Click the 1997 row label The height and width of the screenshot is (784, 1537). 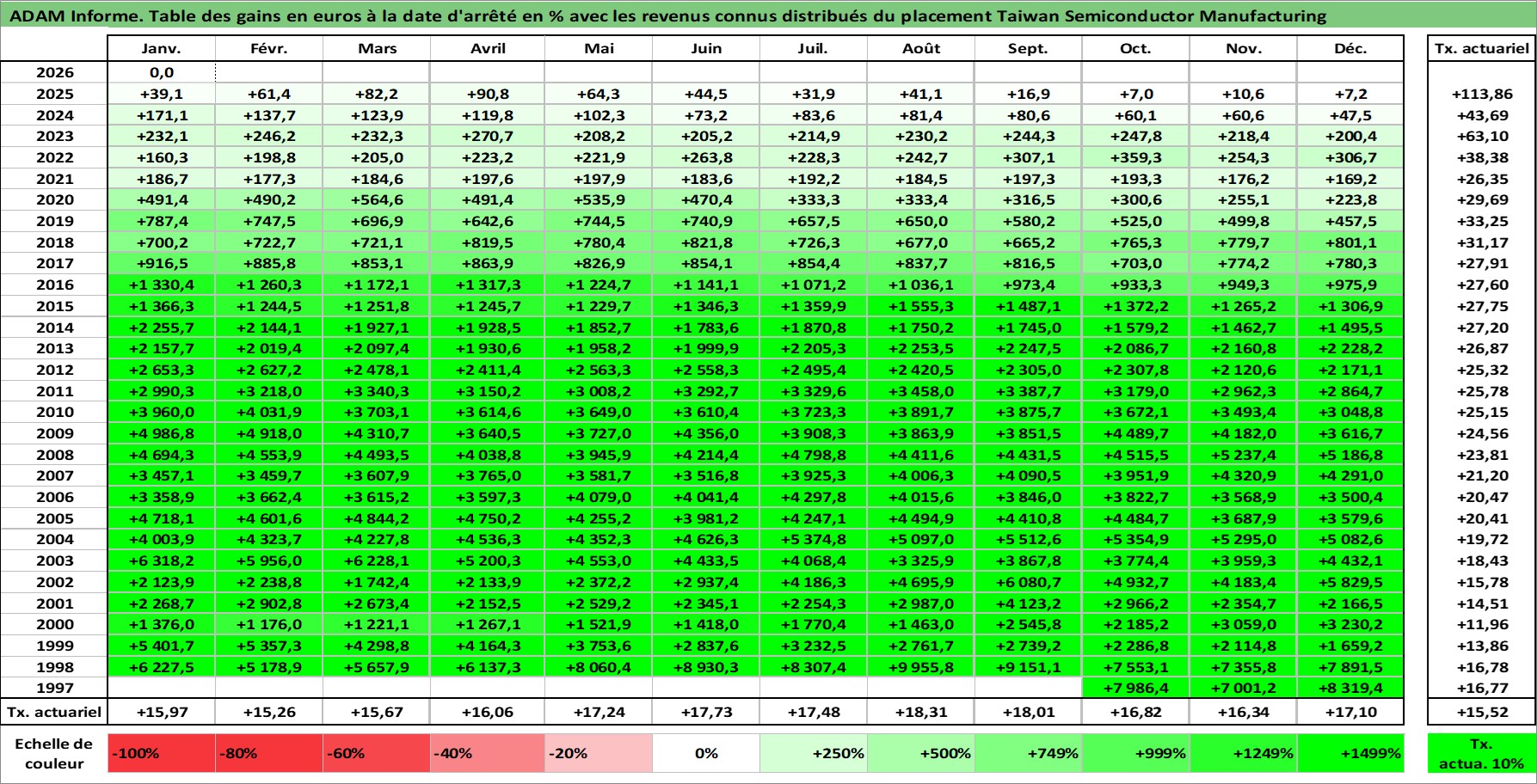click(x=54, y=688)
